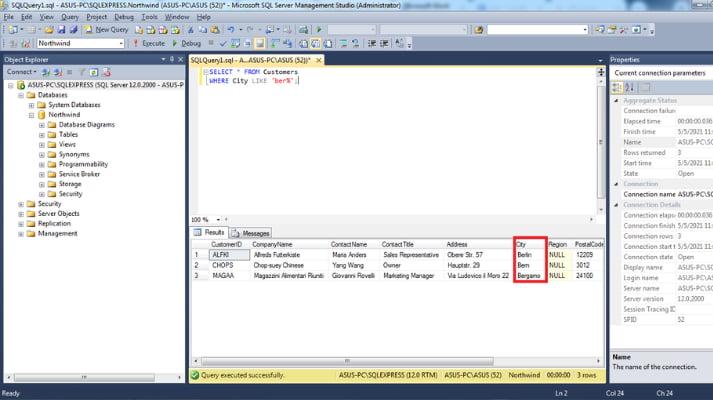Expand the System Databases folder
Viewport: 713px width, 400px height.
coord(30,105)
